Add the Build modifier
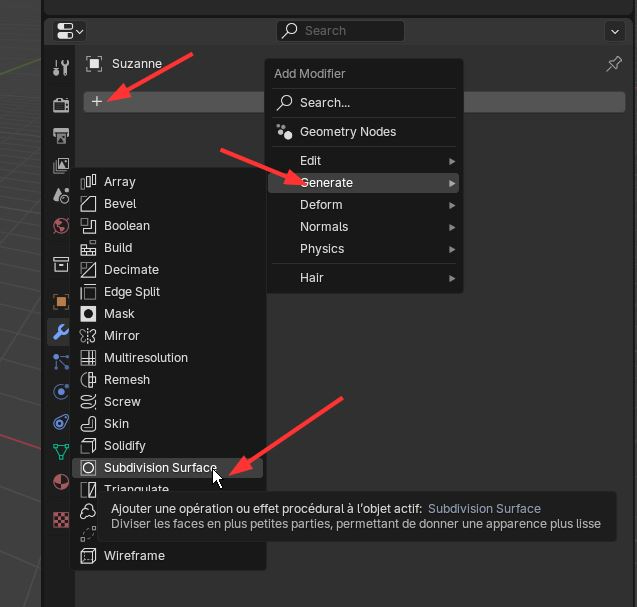The height and width of the screenshot is (607, 637). [167, 247]
